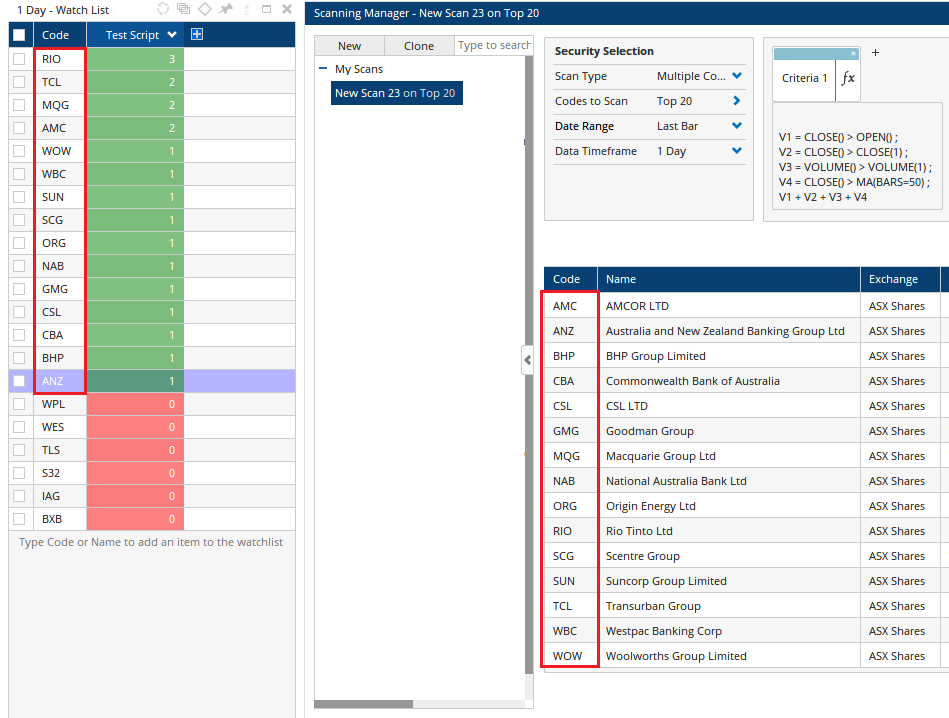Close the Criteria 1 tab with x

pyautogui.click(x=853, y=54)
